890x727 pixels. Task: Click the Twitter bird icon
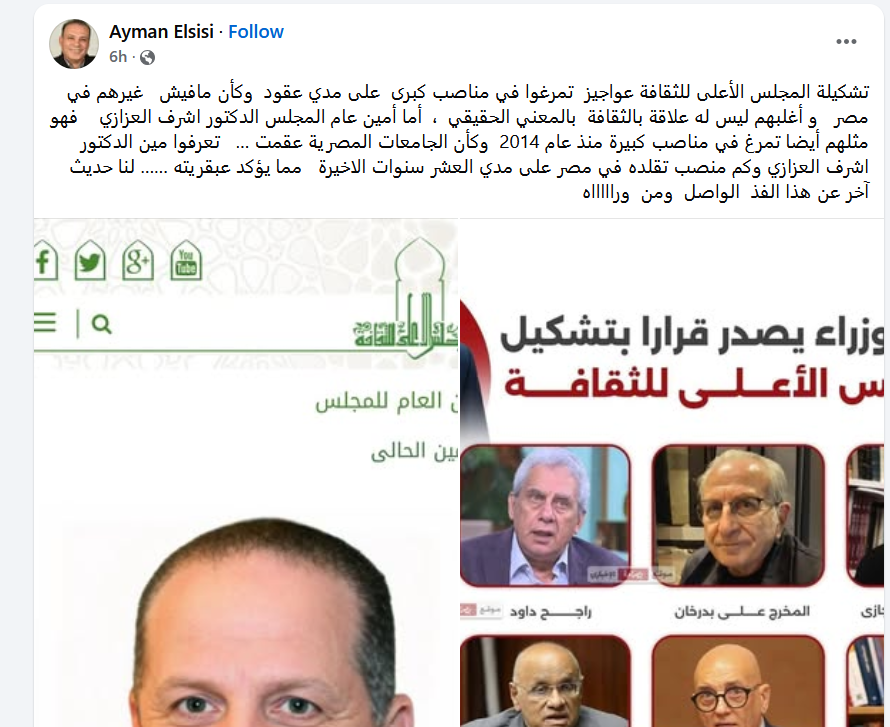pos(90,260)
